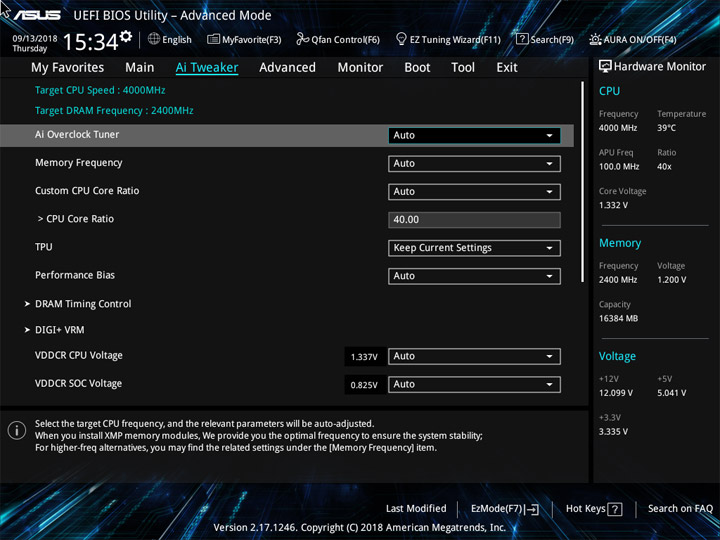Click the 12.099 V reading

point(616,393)
